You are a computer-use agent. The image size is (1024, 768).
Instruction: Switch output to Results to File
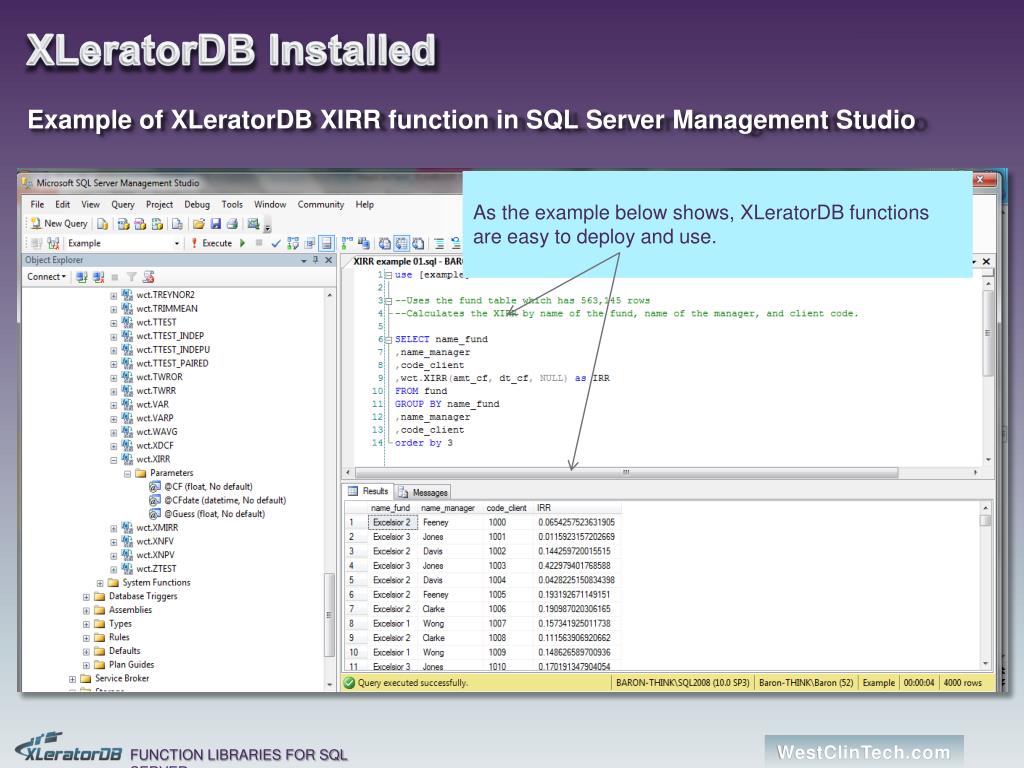tap(418, 244)
